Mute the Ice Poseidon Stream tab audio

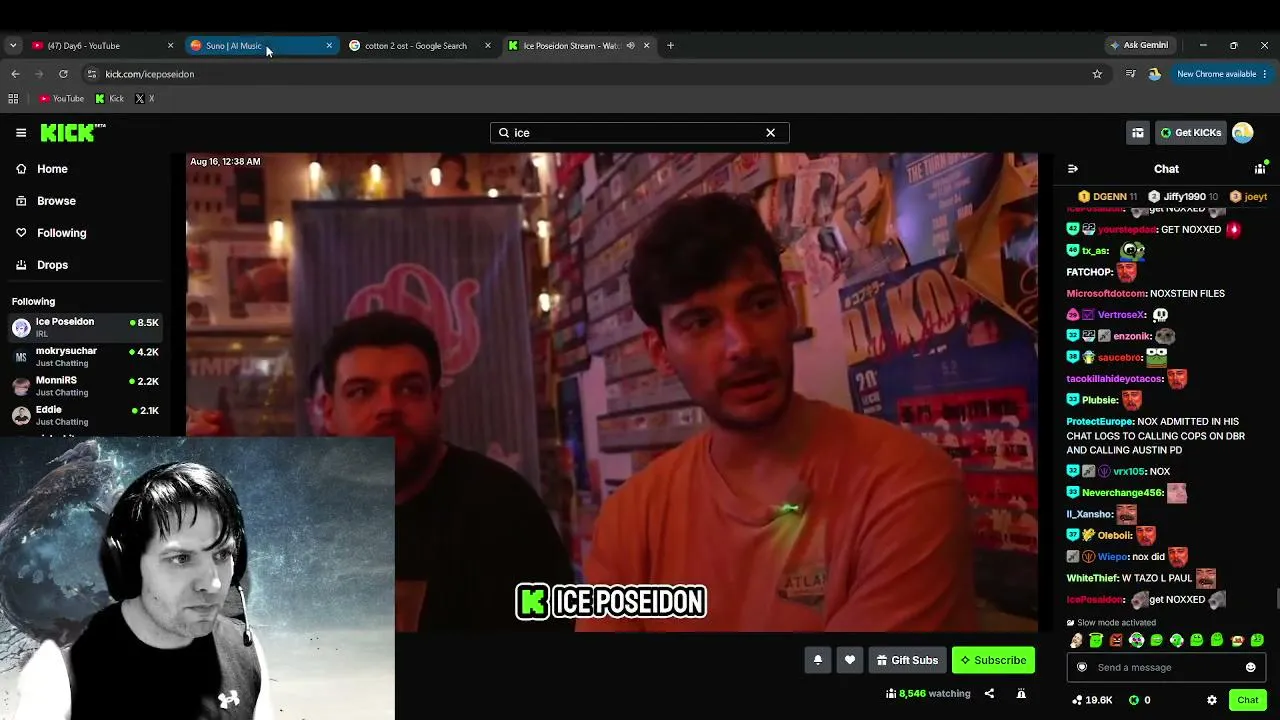(x=630, y=45)
